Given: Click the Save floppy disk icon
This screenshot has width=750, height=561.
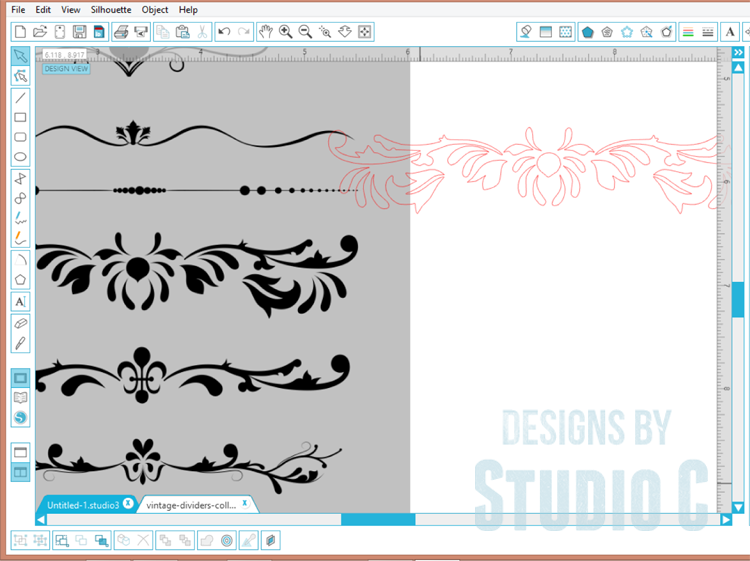Looking at the screenshot, I should [79, 32].
